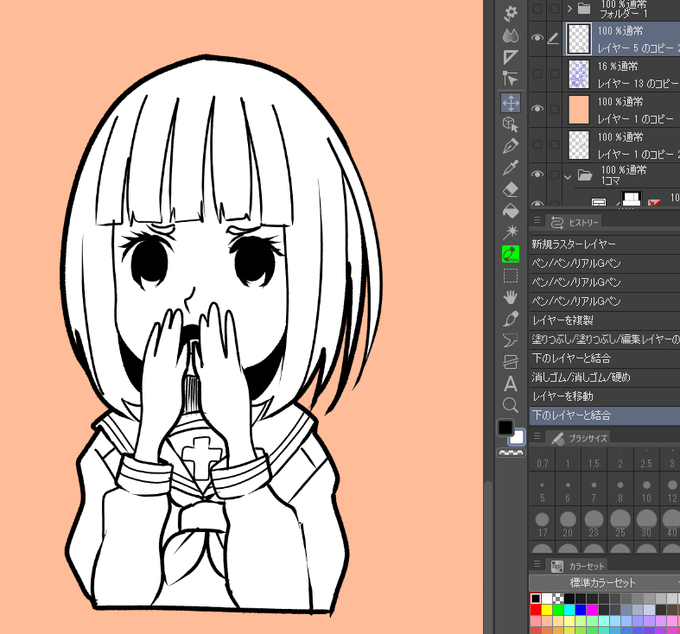Select the Pen tool
Image resolution: width=680 pixels, height=634 pixels.
[x=510, y=146]
